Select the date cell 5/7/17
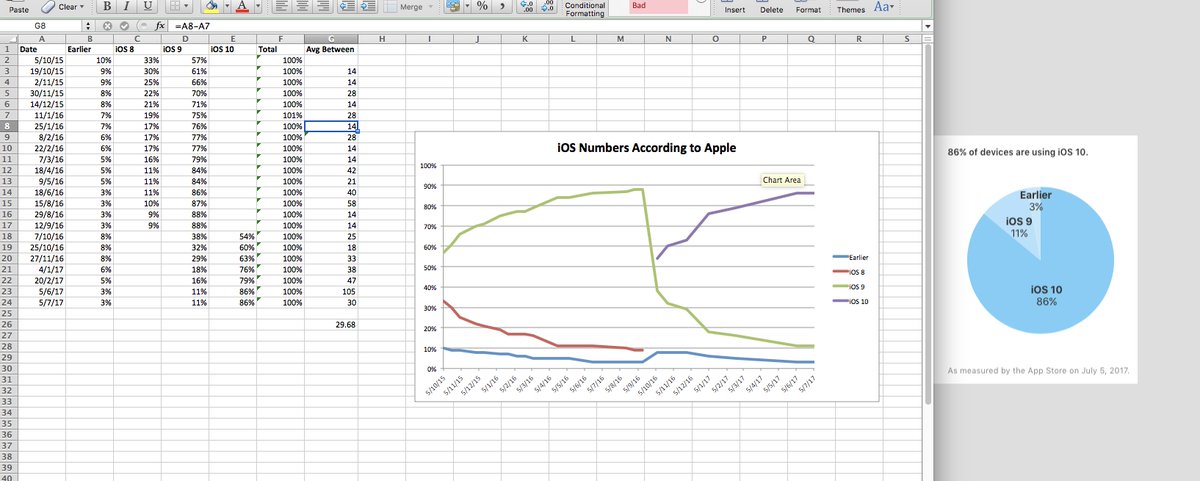Viewport: 1200px width, 481px height. 41,302
